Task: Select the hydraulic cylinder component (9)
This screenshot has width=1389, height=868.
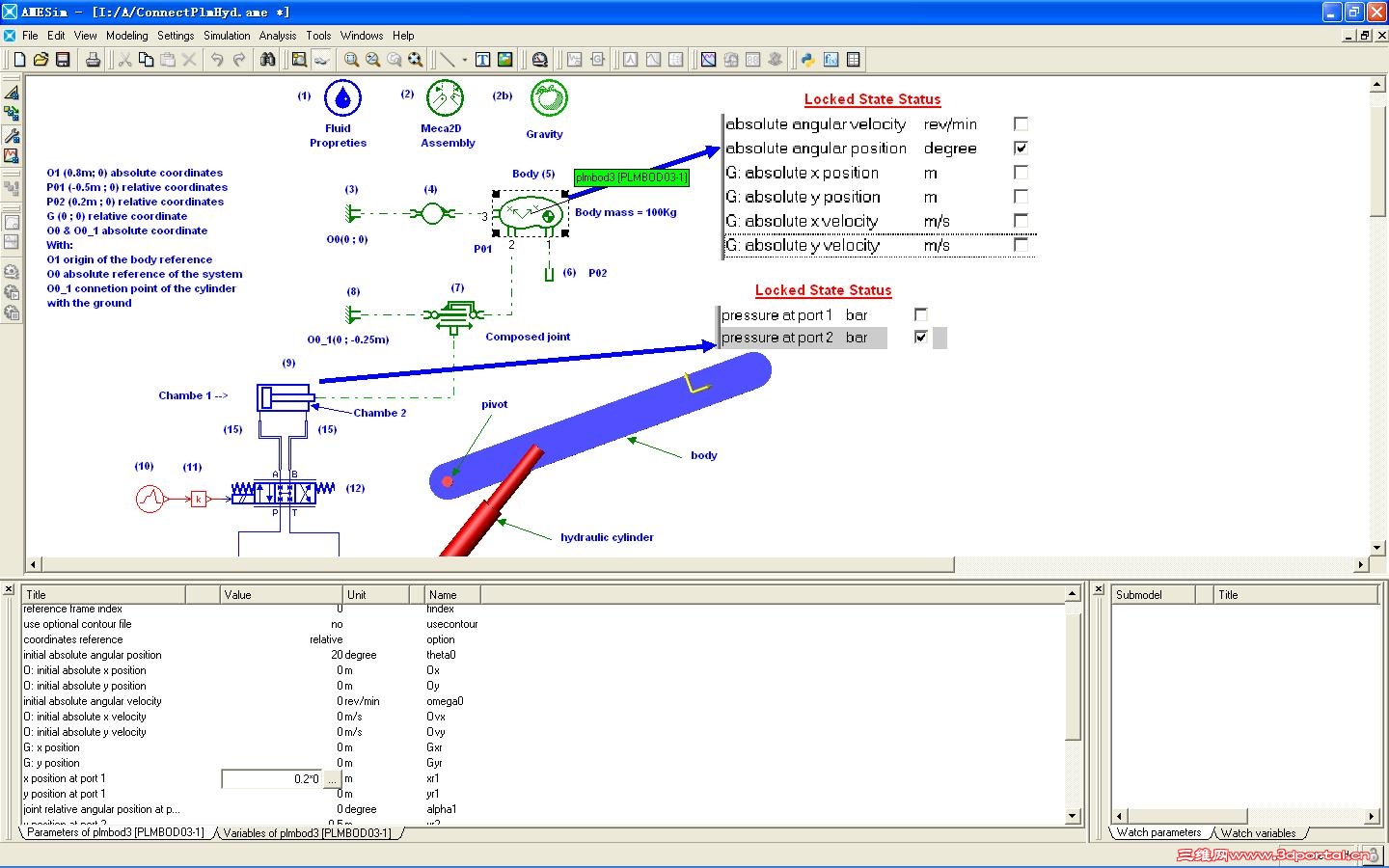Action: pos(286,397)
